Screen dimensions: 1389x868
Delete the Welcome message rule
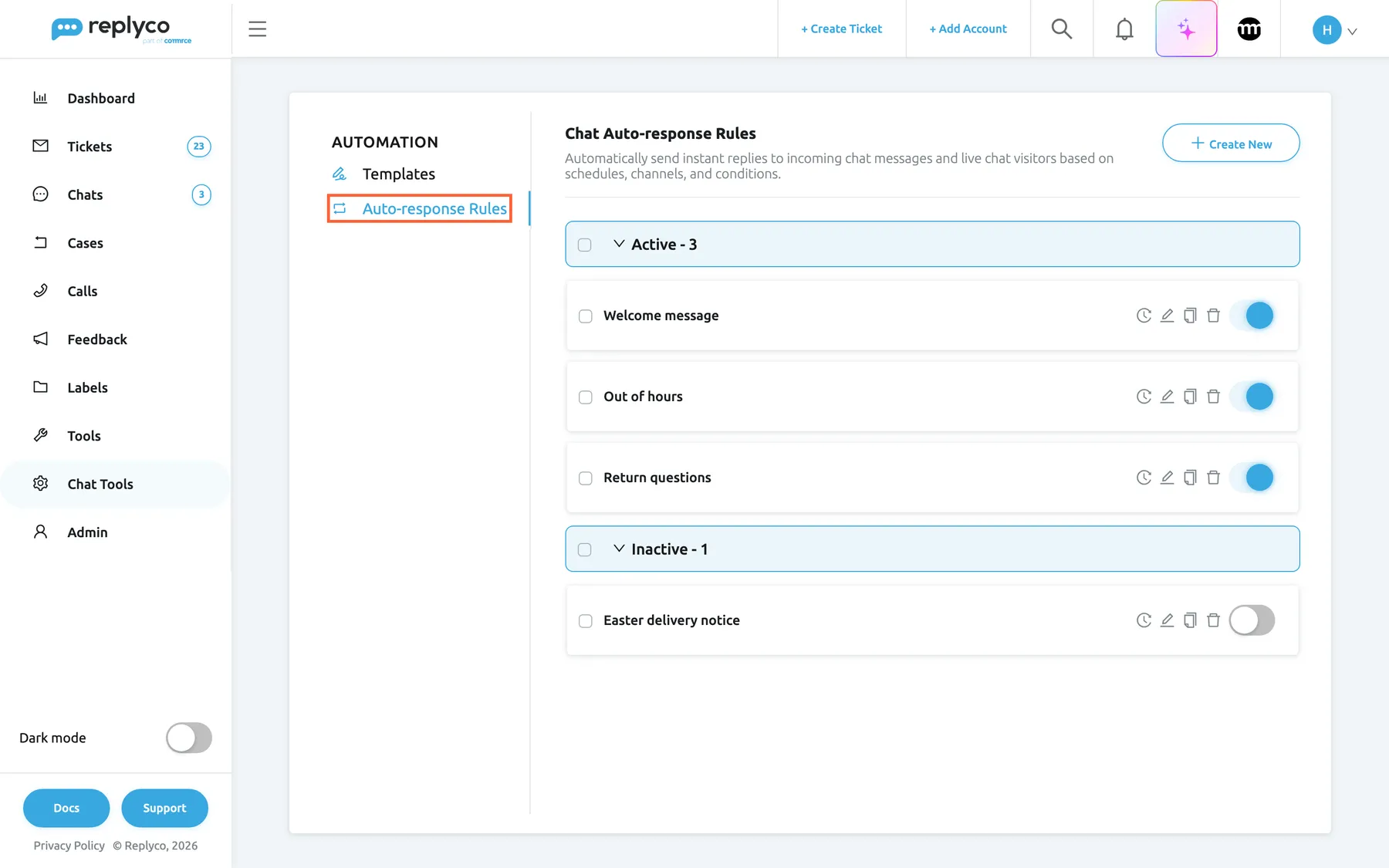pos(1213,316)
